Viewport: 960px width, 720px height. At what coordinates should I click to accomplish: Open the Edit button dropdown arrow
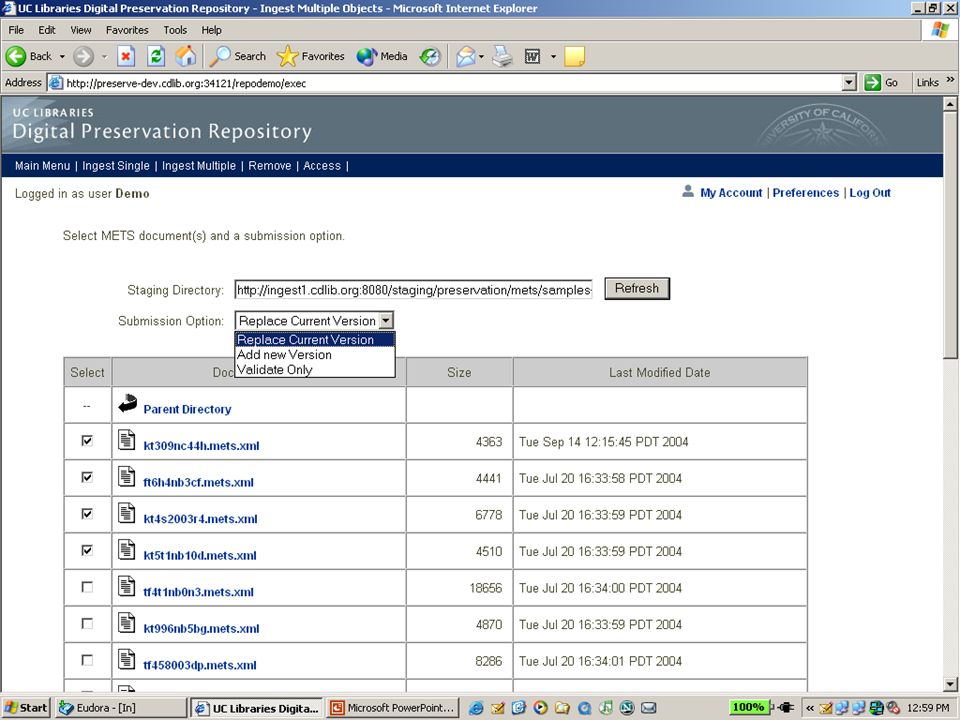click(x=553, y=56)
